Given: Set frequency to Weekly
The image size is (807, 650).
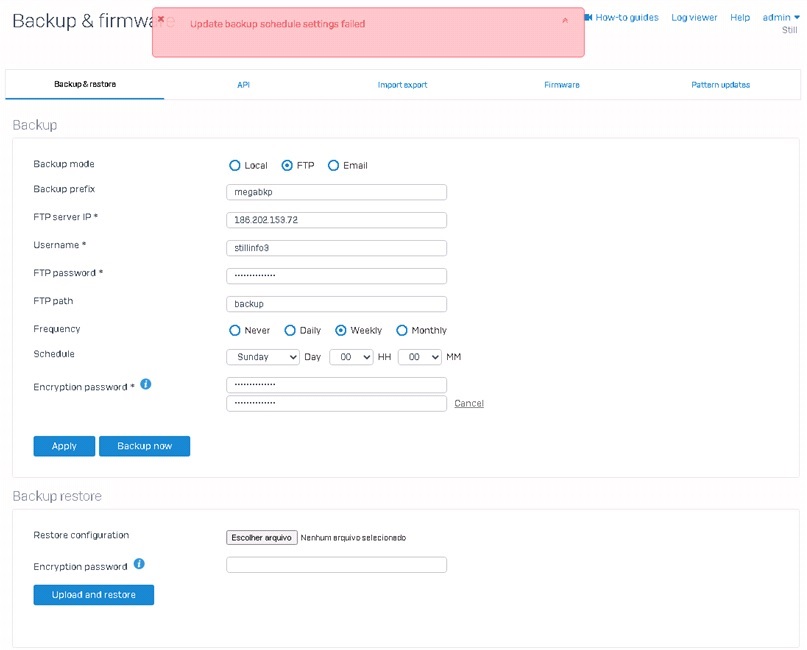Looking at the screenshot, I should point(341,330).
